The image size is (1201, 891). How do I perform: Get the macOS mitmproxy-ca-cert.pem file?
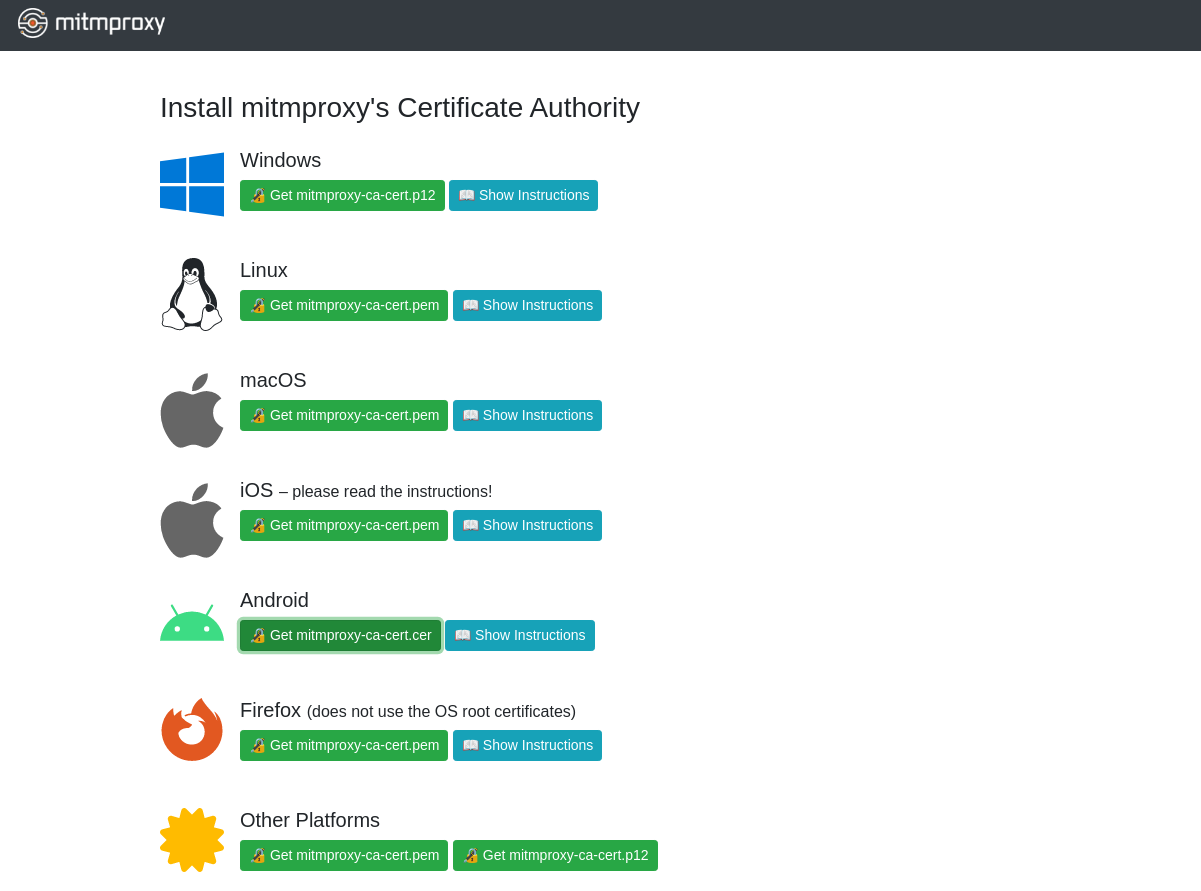coord(344,416)
